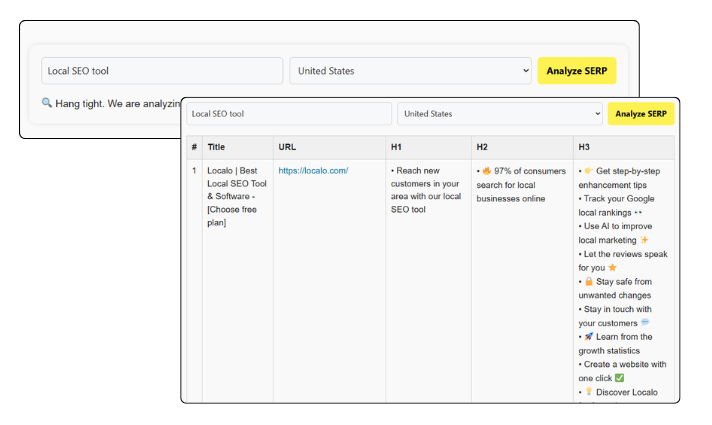The image size is (712, 425).
Task: Click green checkmark after 'one click'
Action: (619, 378)
